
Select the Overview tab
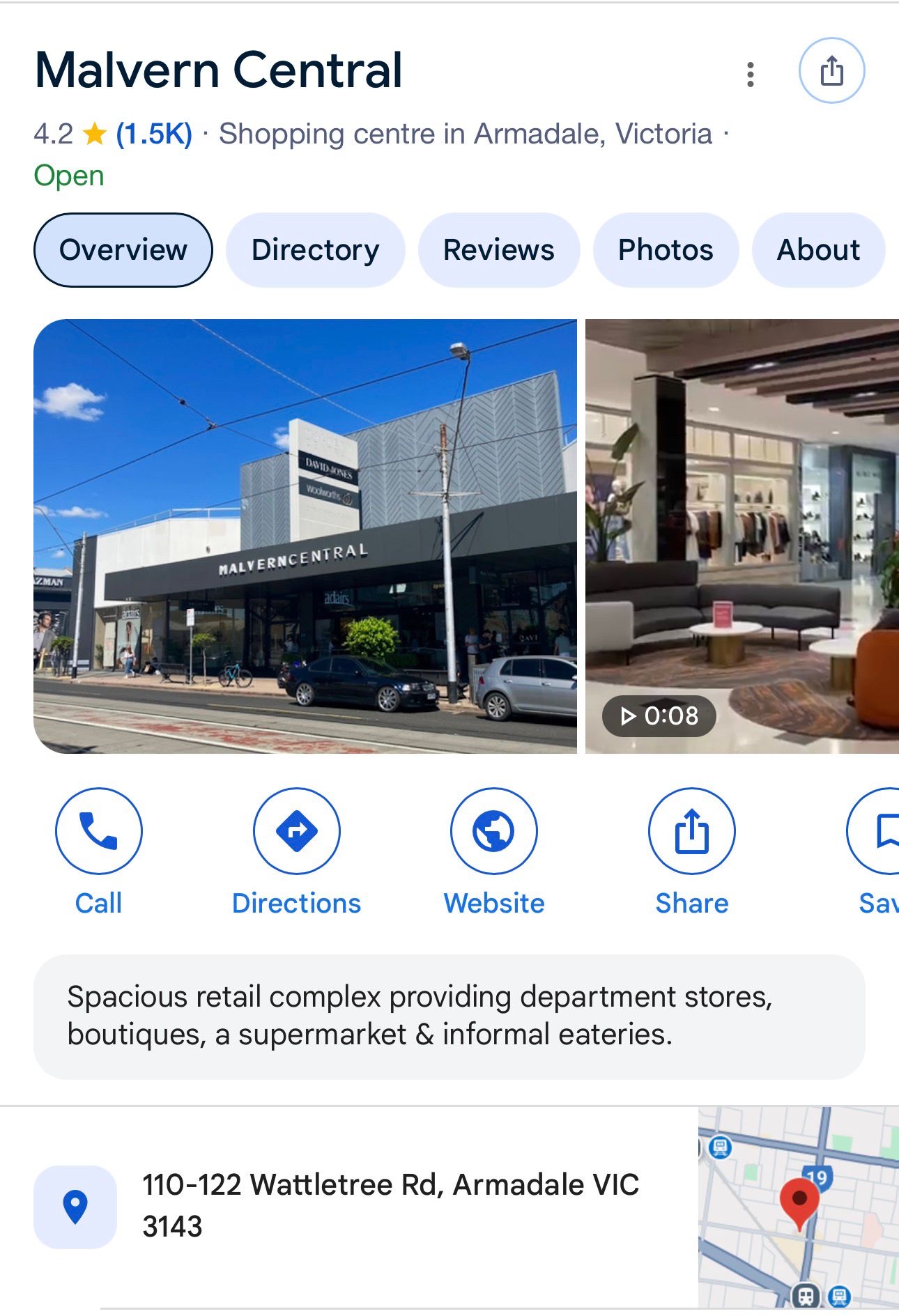(123, 250)
